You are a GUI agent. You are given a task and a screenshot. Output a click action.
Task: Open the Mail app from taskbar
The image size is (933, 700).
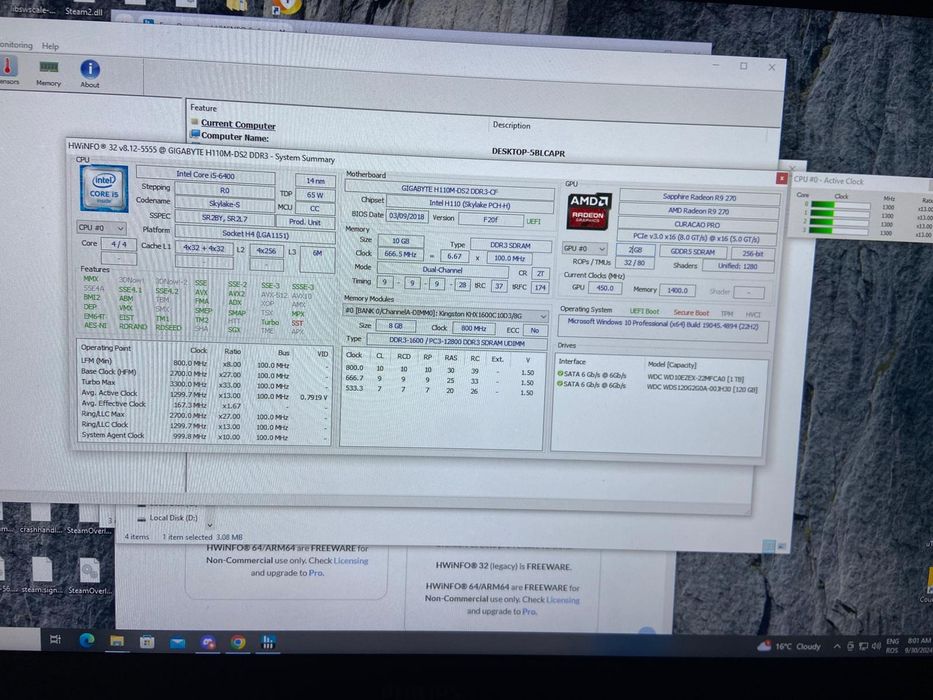tap(177, 642)
